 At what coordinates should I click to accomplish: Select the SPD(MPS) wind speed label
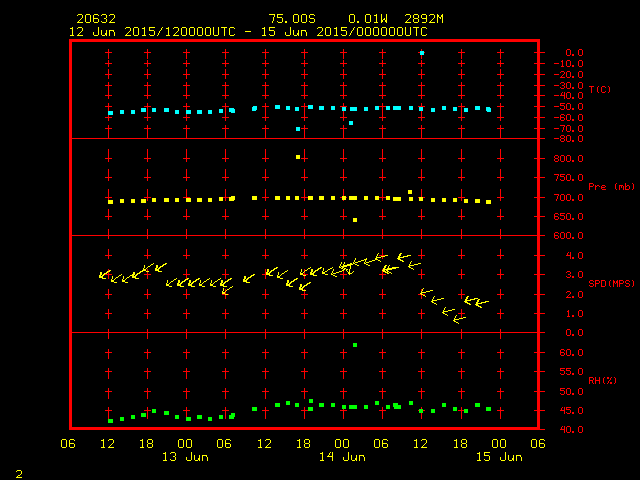click(609, 284)
